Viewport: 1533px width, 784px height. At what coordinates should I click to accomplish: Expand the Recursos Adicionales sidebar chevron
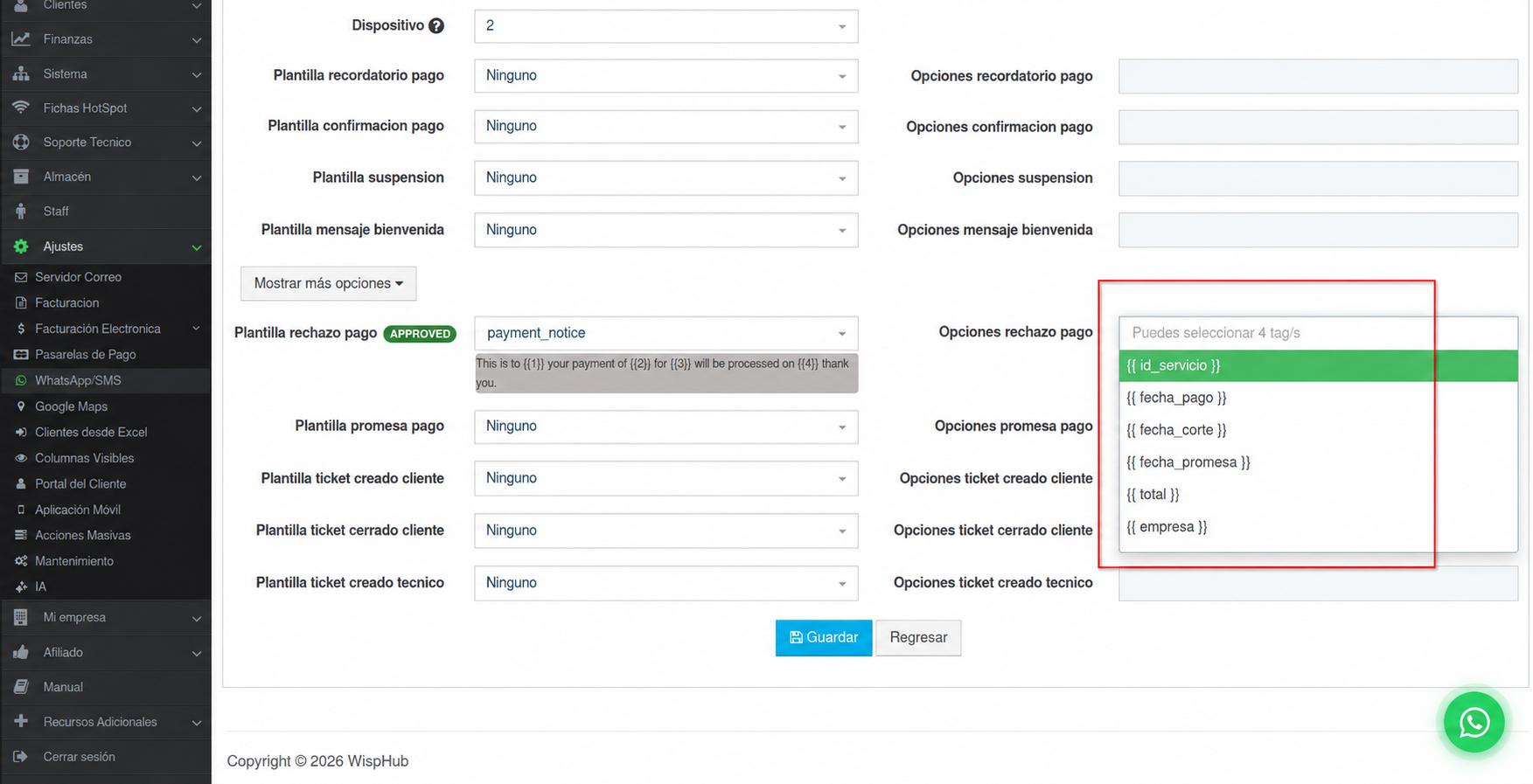coord(196,723)
